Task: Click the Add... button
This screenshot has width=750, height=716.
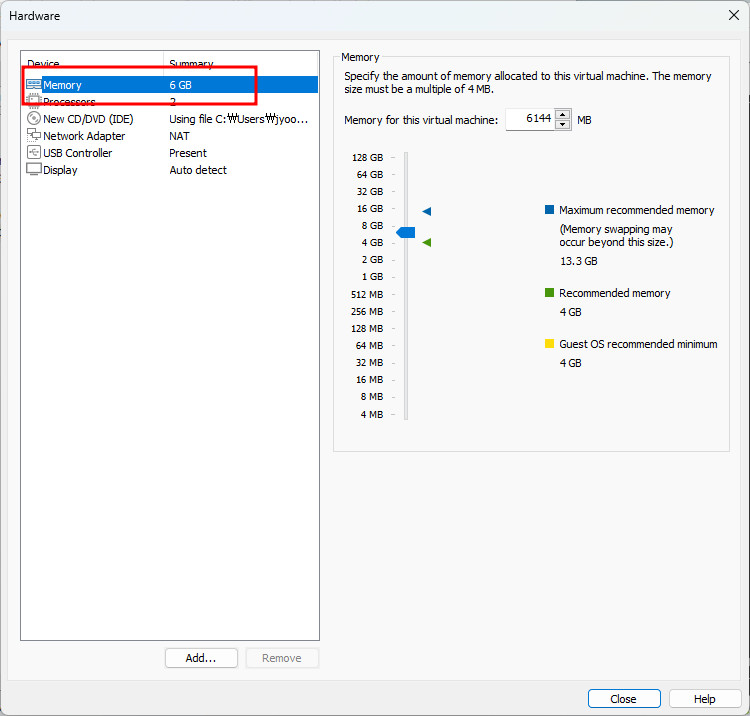Action: coord(201,658)
